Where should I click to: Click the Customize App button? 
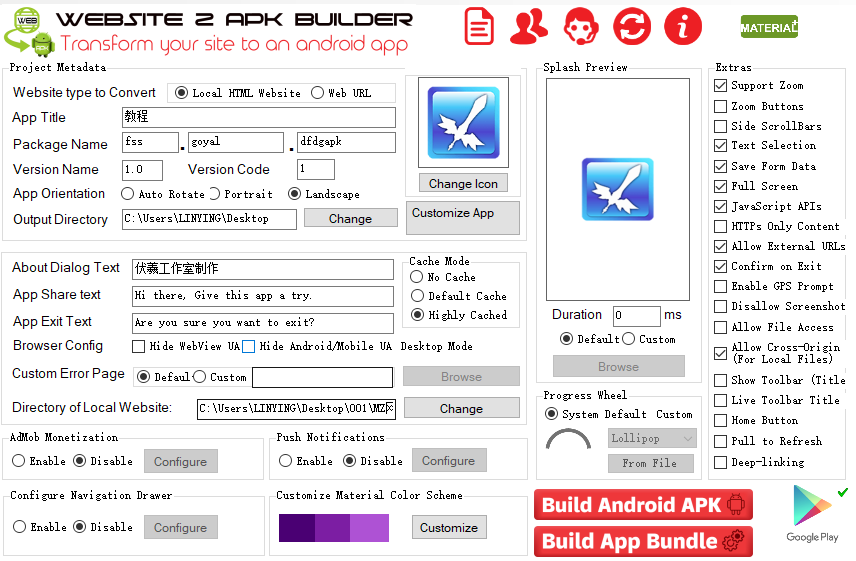(x=463, y=218)
